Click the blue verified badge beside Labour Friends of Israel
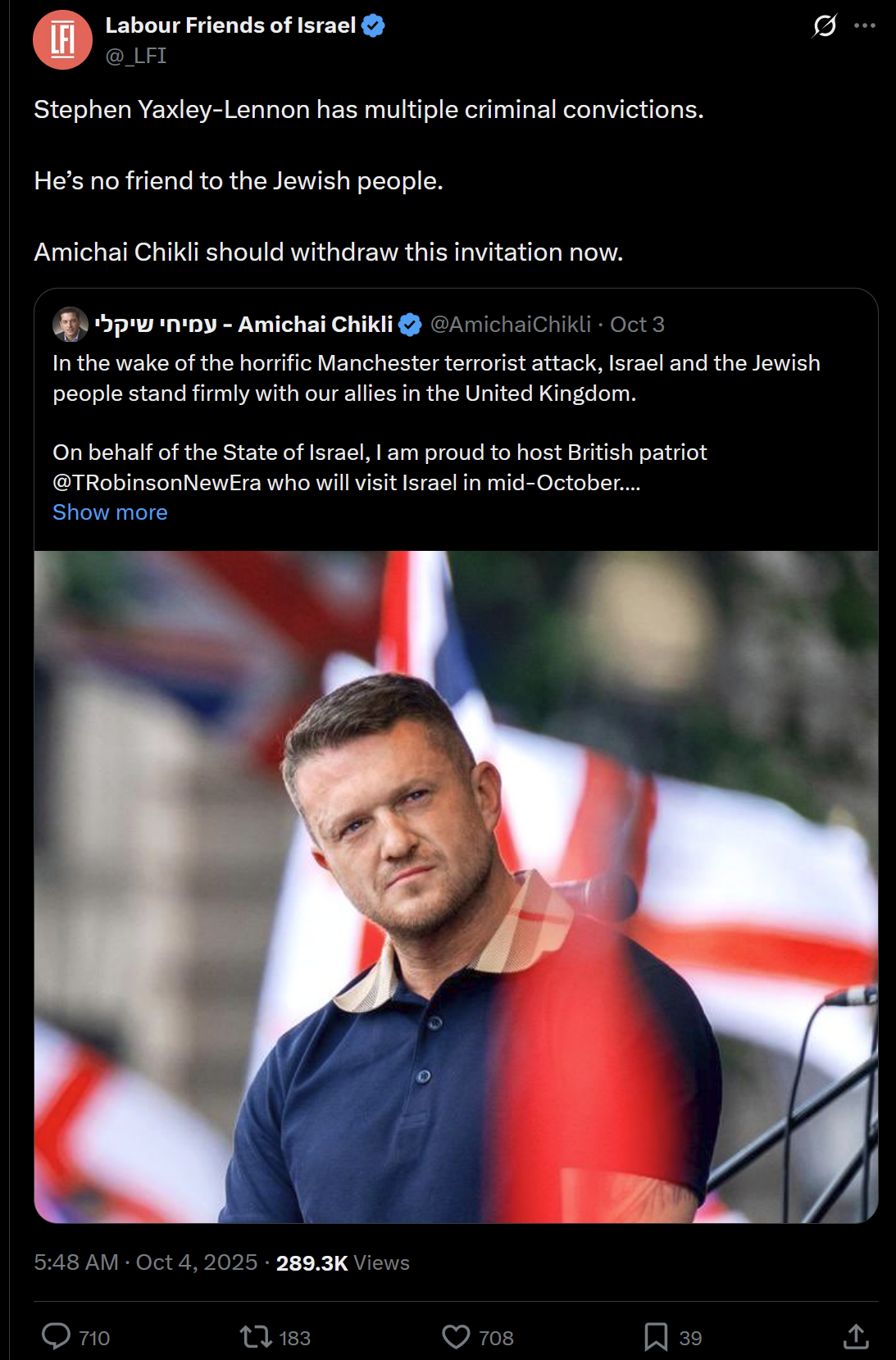This screenshot has width=896, height=1360. 373,26
